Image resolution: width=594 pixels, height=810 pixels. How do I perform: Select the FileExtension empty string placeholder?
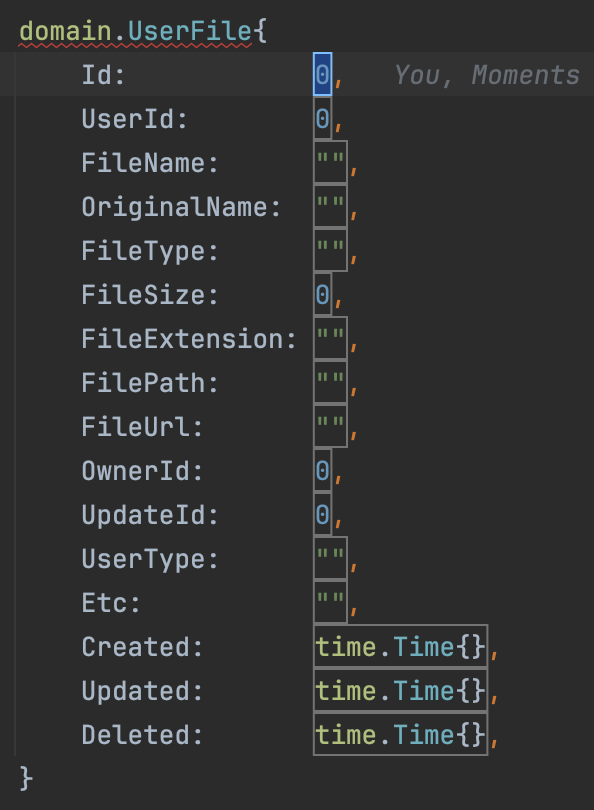point(331,338)
